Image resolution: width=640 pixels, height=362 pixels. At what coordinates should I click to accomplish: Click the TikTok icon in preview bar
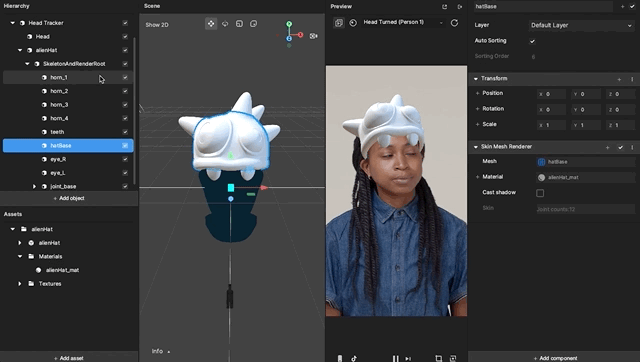354,358
